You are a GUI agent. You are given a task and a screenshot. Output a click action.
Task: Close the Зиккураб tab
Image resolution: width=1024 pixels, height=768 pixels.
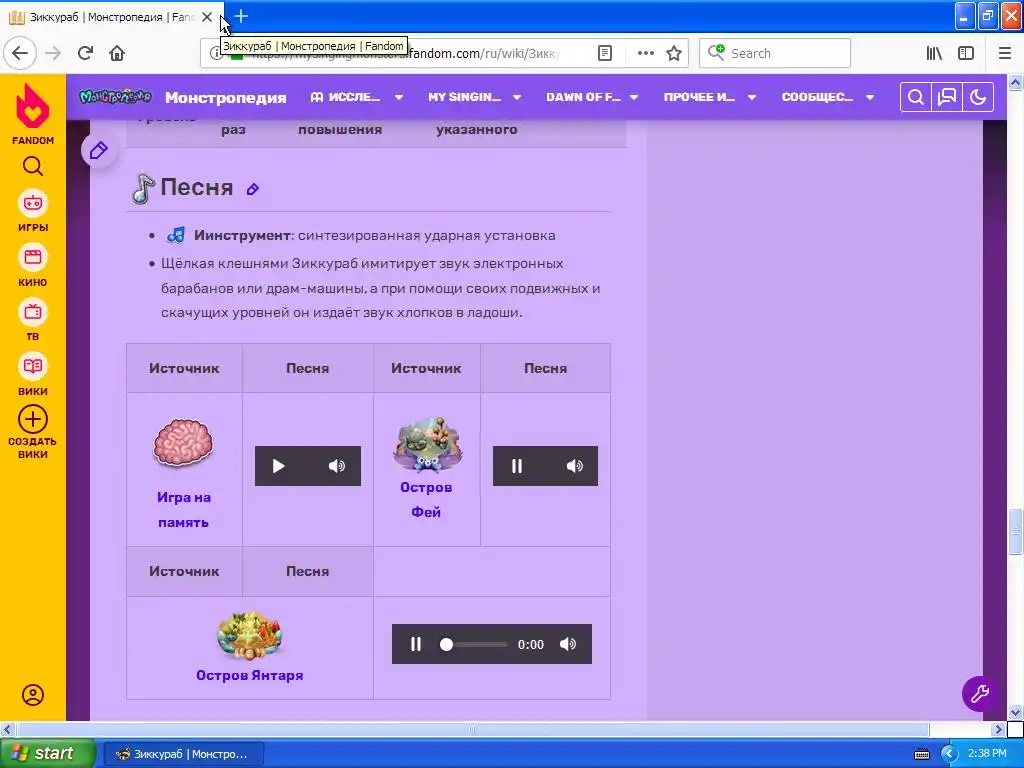207,17
